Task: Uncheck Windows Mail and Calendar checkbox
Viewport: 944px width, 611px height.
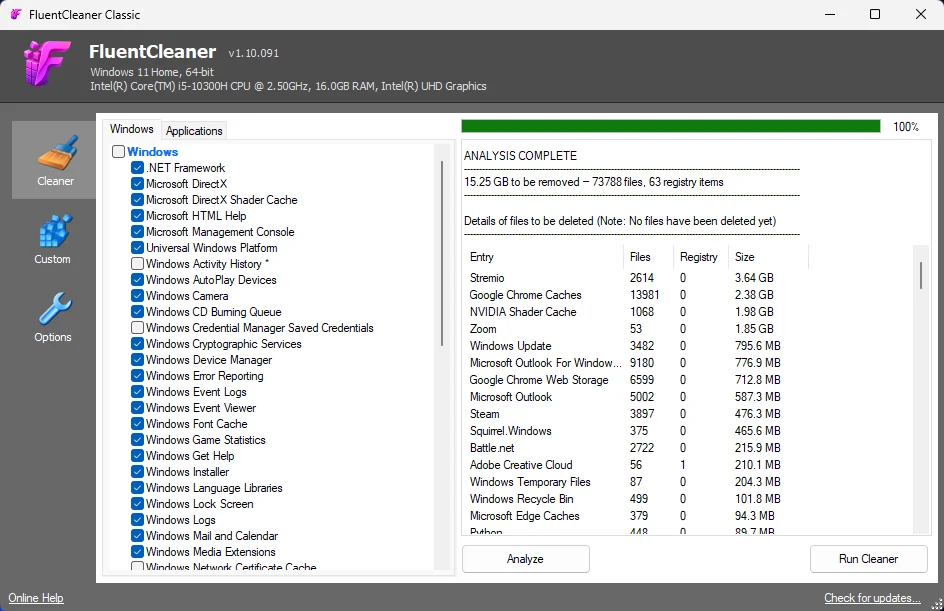Action: point(137,536)
